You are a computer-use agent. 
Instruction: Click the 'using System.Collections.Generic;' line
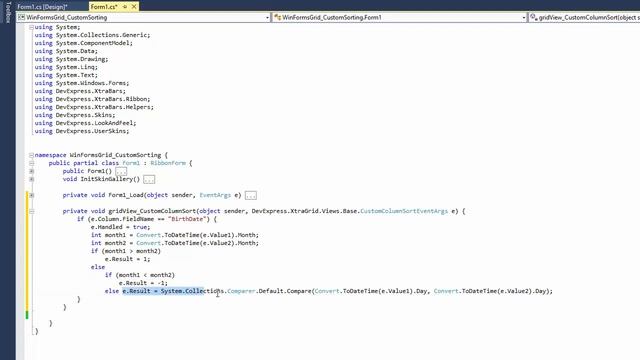point(92,35)
